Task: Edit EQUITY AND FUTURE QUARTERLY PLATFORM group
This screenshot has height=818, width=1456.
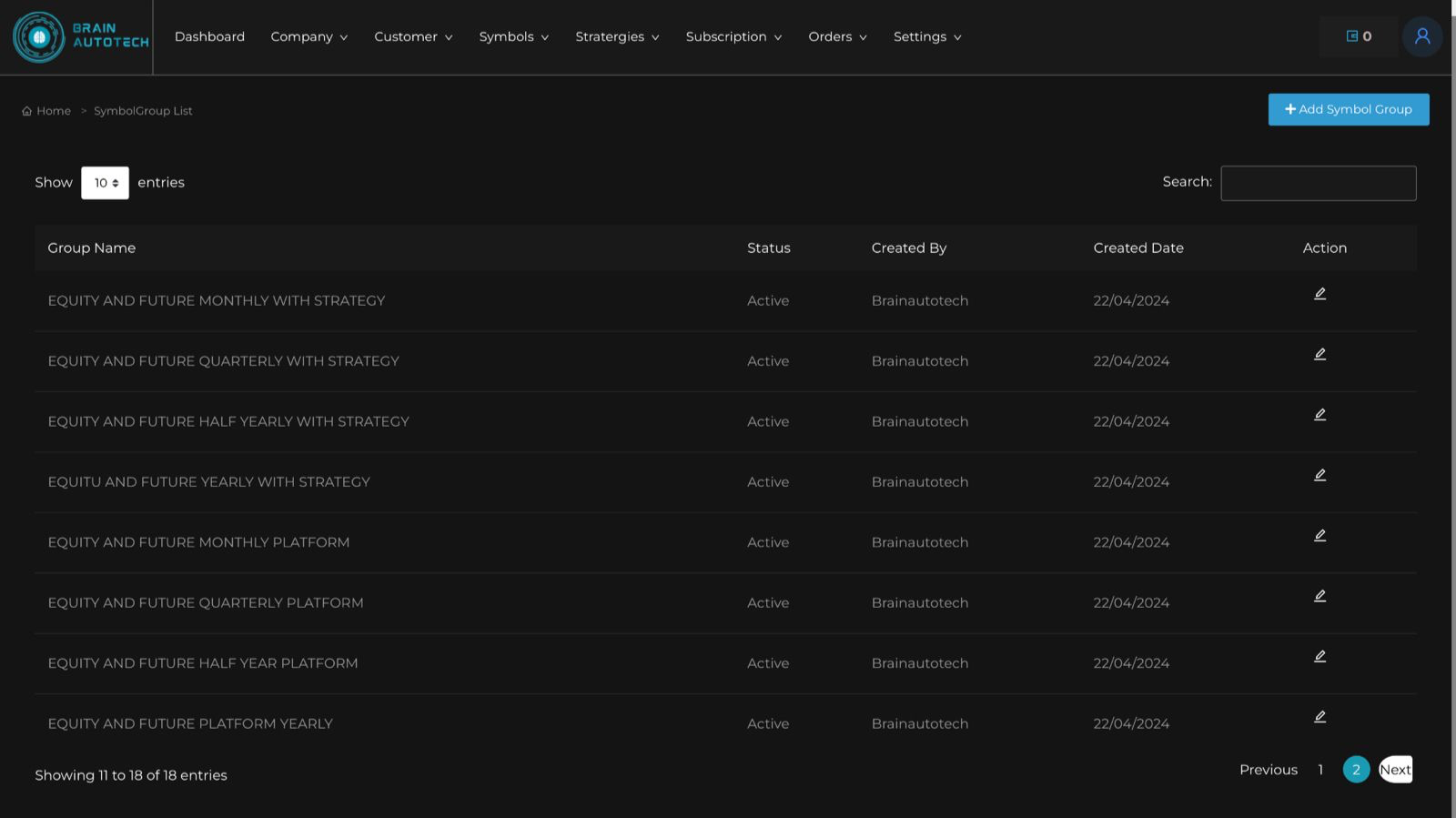Action: [x=1319, y=596]
